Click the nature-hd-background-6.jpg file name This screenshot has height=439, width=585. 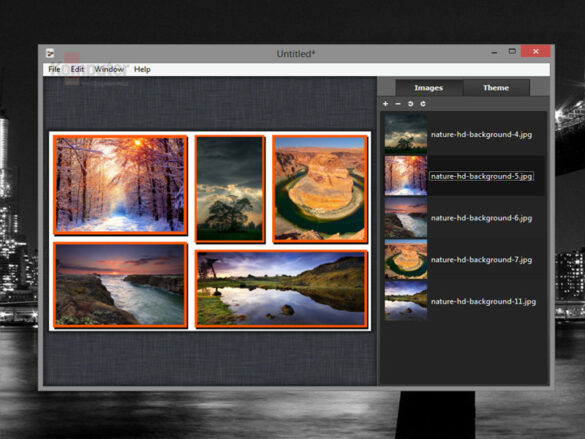pyautogui.click(x=481, y=218)
